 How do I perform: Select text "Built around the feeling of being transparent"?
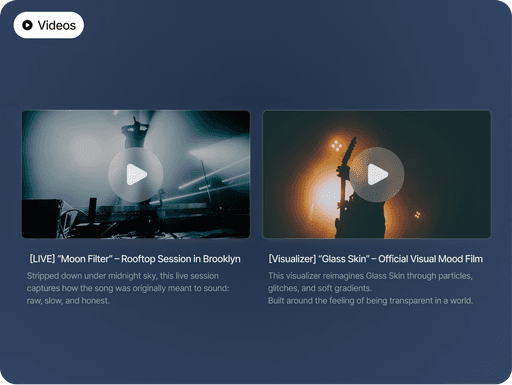click(x=350, y=301)
